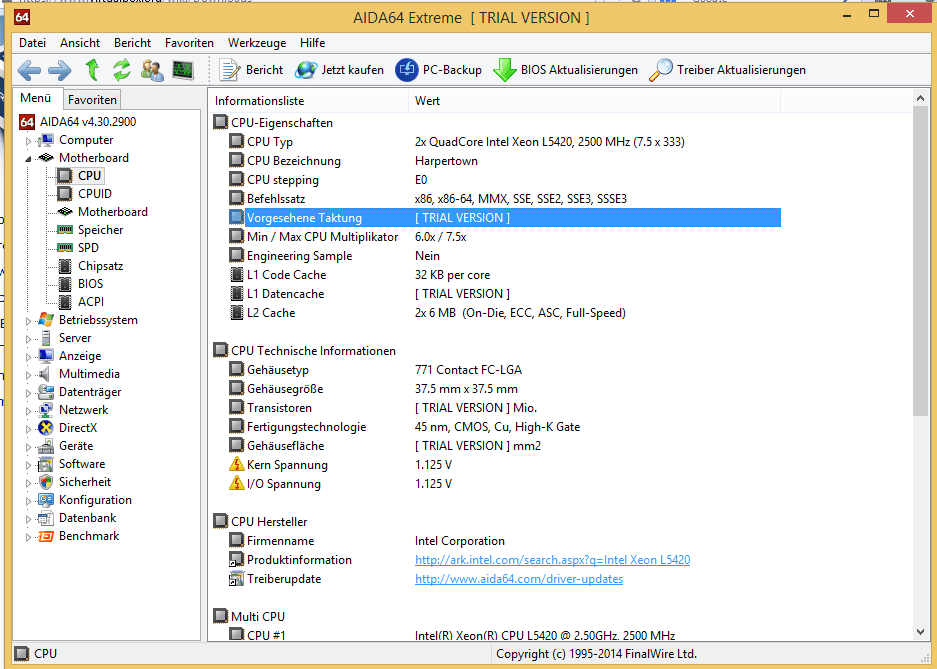
Task: Select the I/O Spannung warning row
Action: coord(504,484)
